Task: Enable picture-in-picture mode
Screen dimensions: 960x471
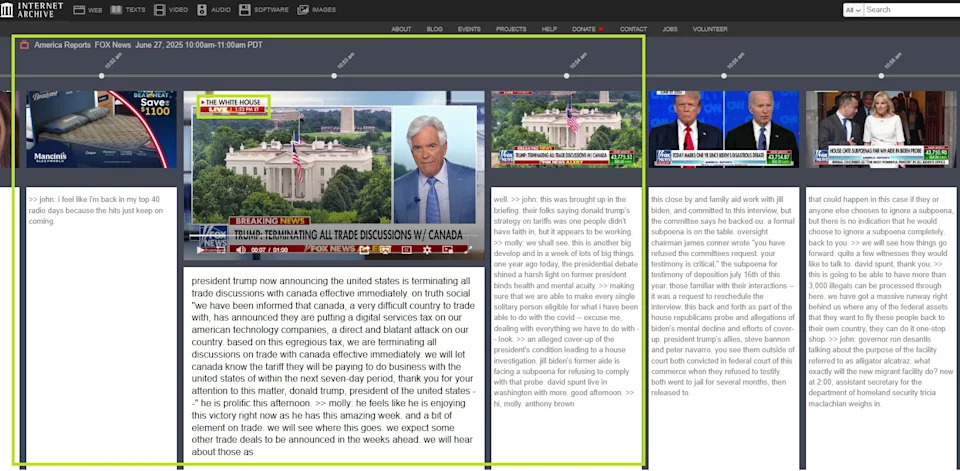Action: coord(448,250)
